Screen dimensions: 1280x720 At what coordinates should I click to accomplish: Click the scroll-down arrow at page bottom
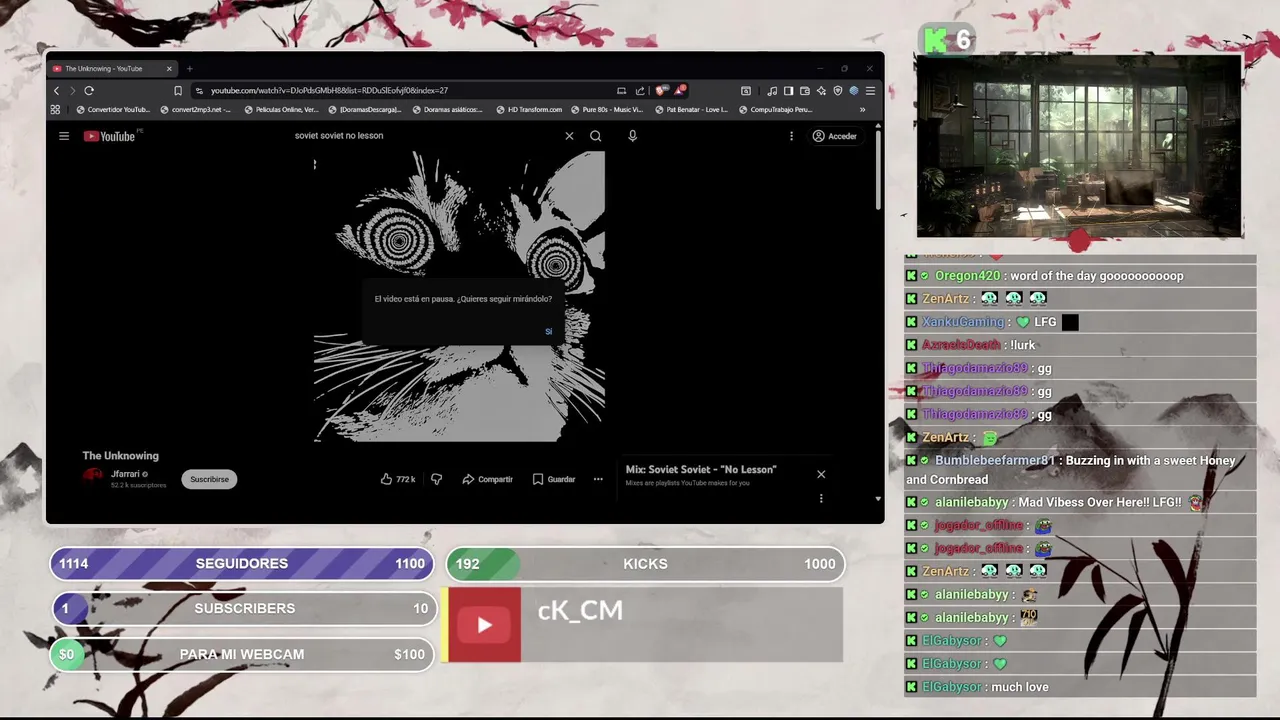[x=878, y=498]
